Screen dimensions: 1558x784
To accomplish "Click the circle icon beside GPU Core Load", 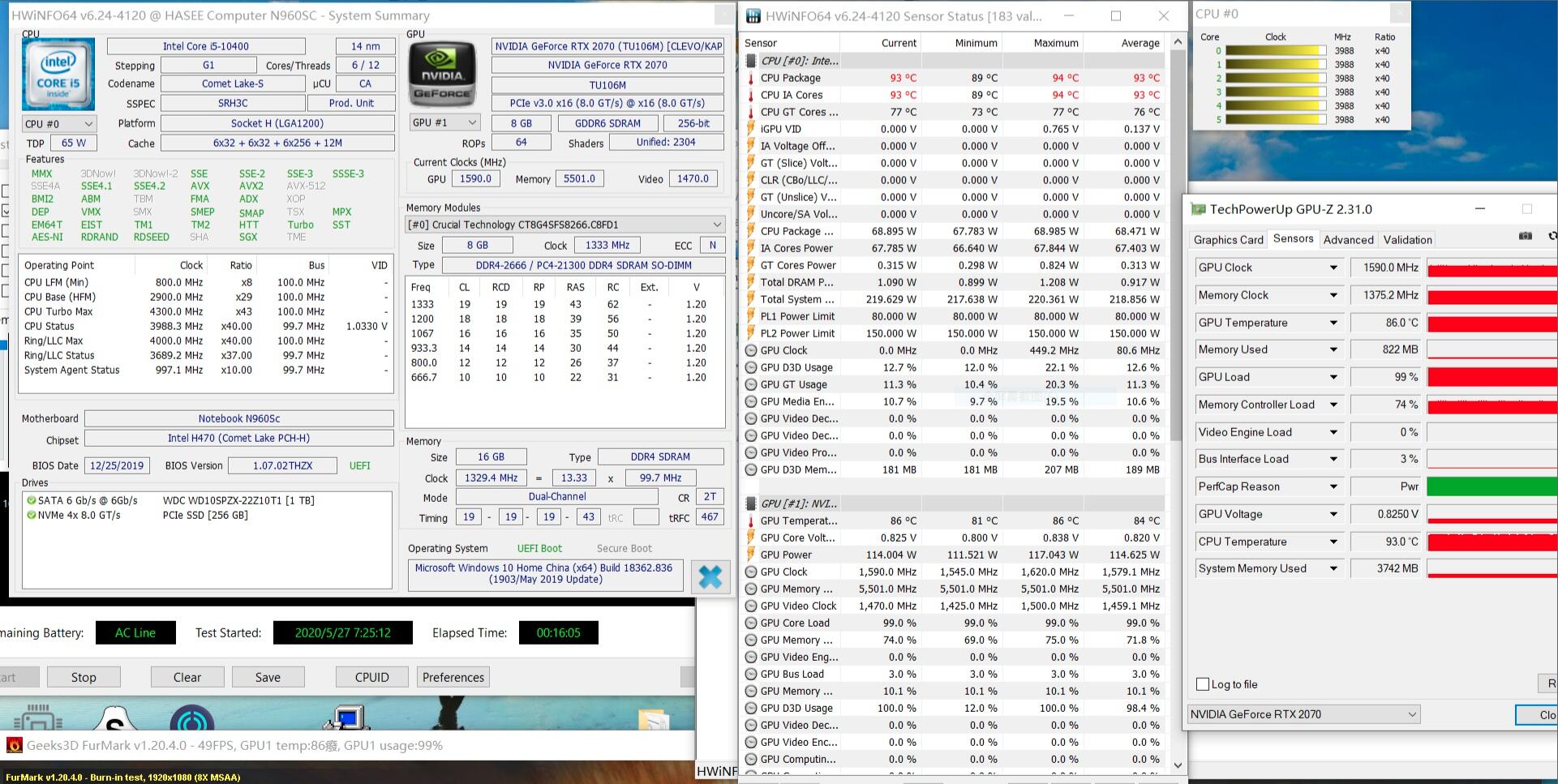I will (751, 623).
